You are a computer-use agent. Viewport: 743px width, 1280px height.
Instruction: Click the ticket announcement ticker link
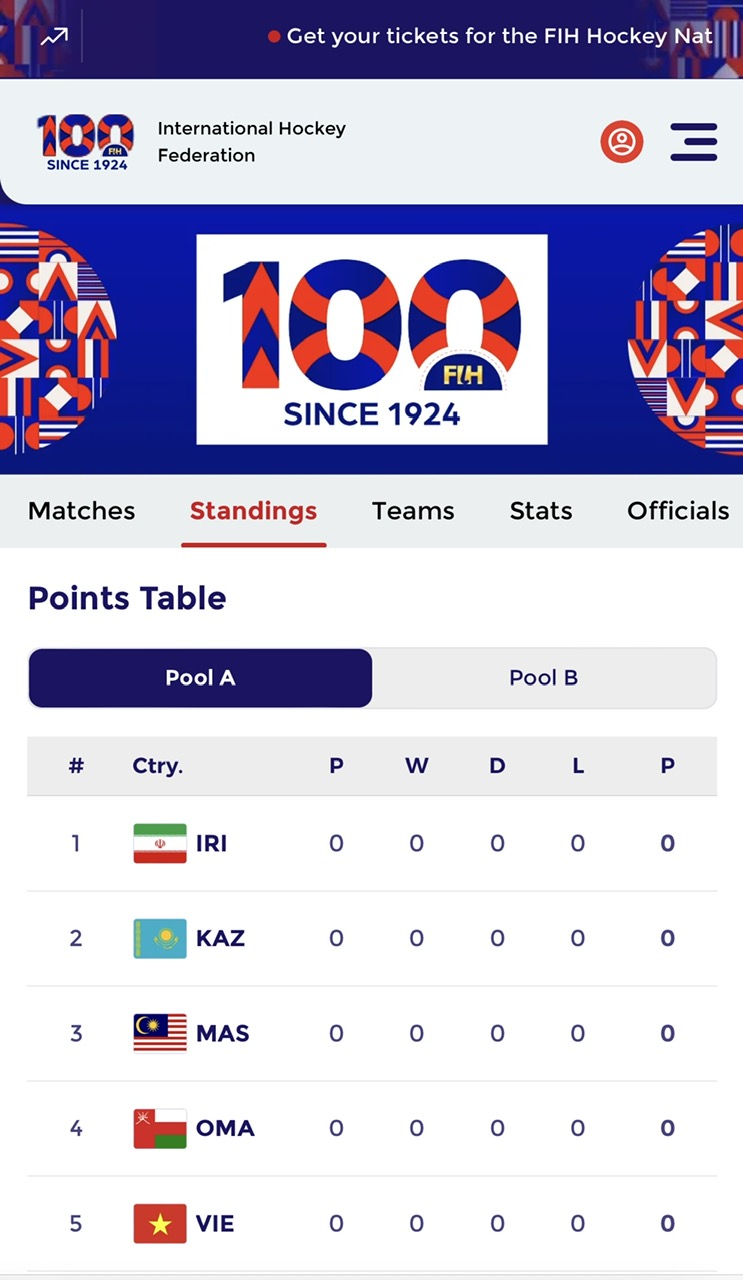498,37
